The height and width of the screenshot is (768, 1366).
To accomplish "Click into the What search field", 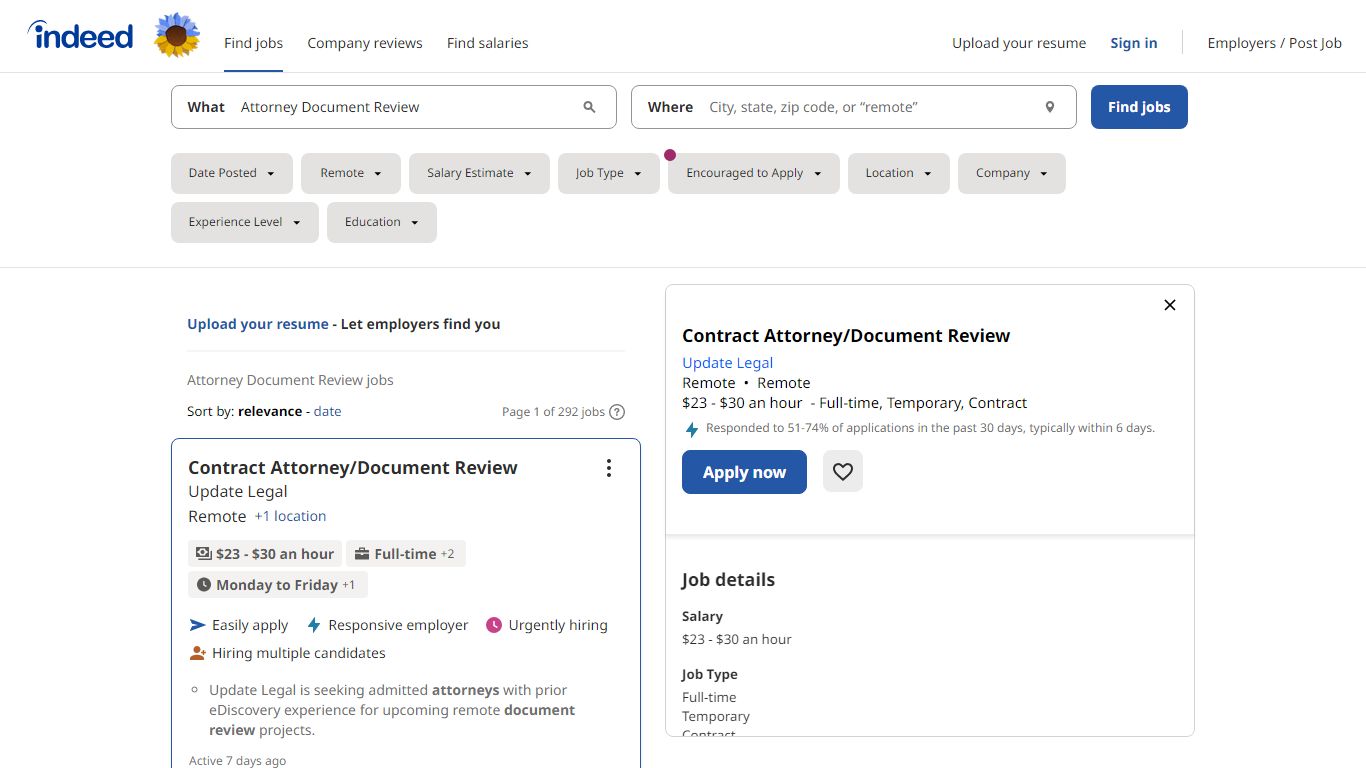I will pos(394,107).
